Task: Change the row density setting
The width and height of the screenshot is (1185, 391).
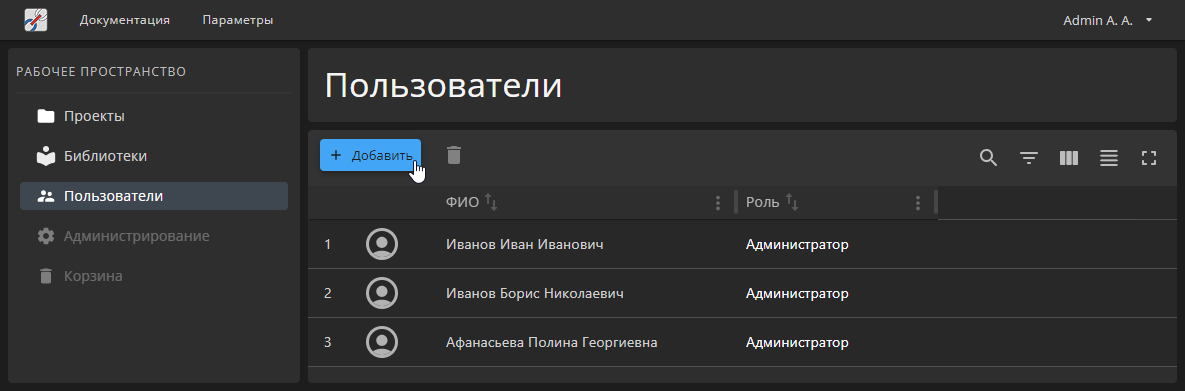Action: coord(1109,158)
